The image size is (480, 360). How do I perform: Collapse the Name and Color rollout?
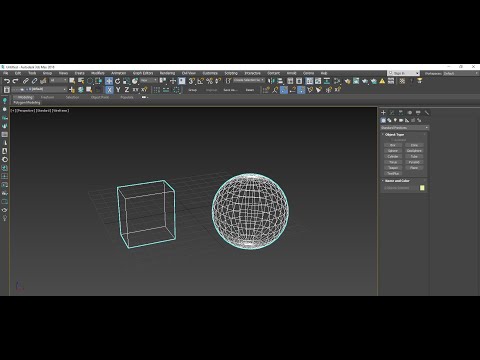tap(397, 181)
